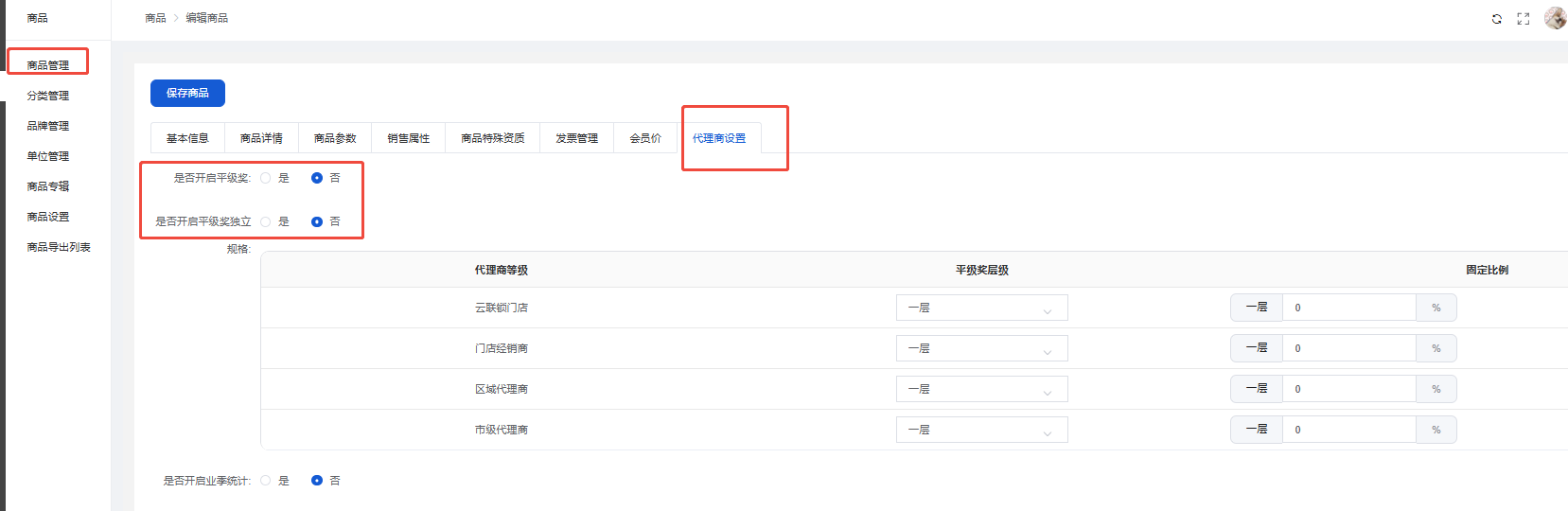The width and height of the screenshot is (1568, 511).
Task: Open the user avatar menu
Action: (1555, 18)
